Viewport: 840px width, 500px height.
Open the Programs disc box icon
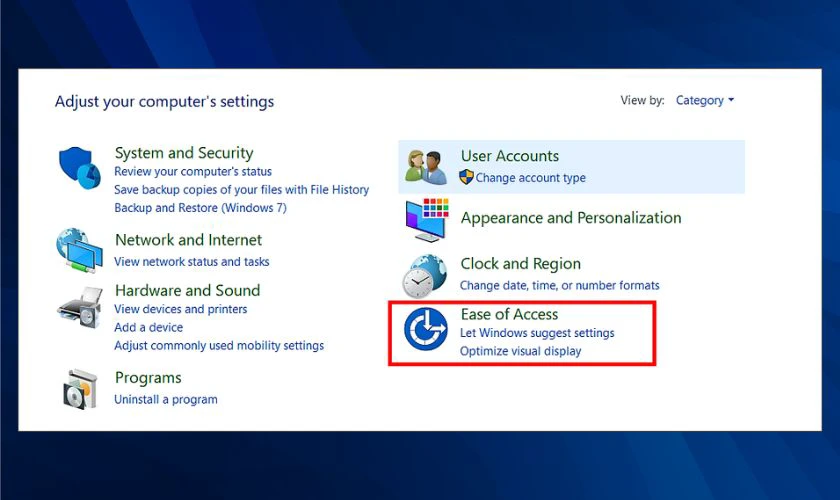80,390
